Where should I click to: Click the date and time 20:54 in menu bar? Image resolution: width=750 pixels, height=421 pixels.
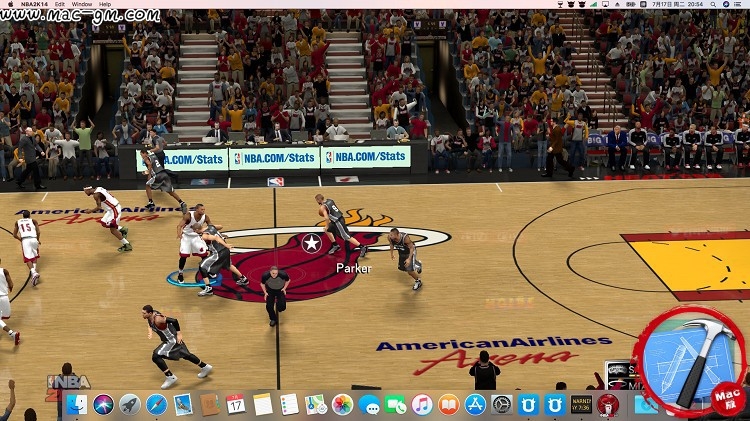click(x=678, y=4)
